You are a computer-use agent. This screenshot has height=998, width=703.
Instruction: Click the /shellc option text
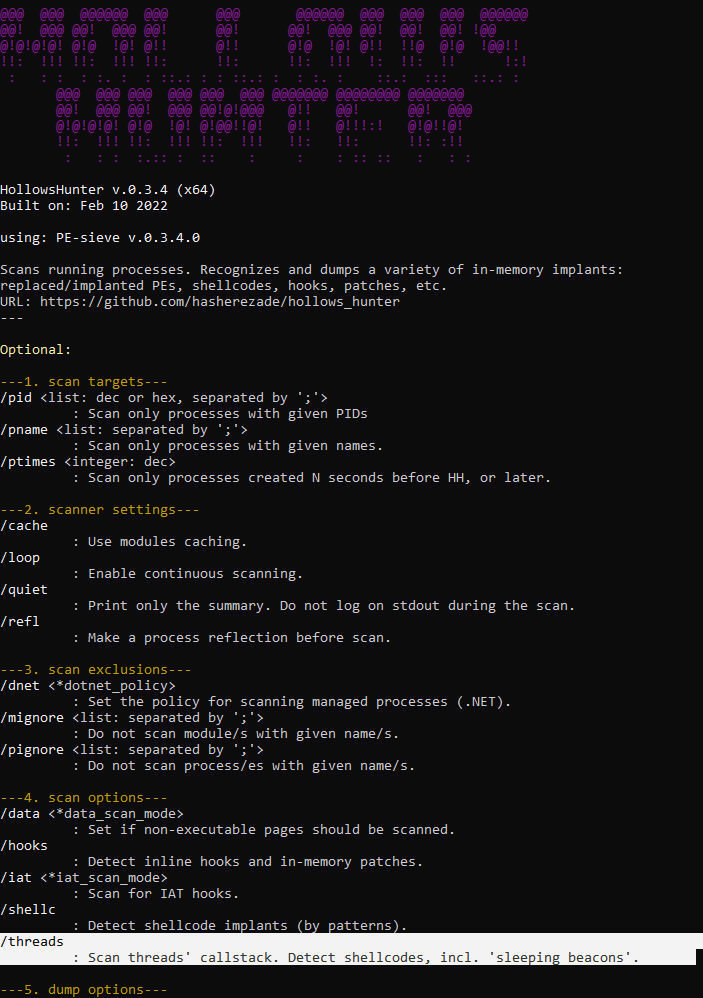(x=28, y=909)
